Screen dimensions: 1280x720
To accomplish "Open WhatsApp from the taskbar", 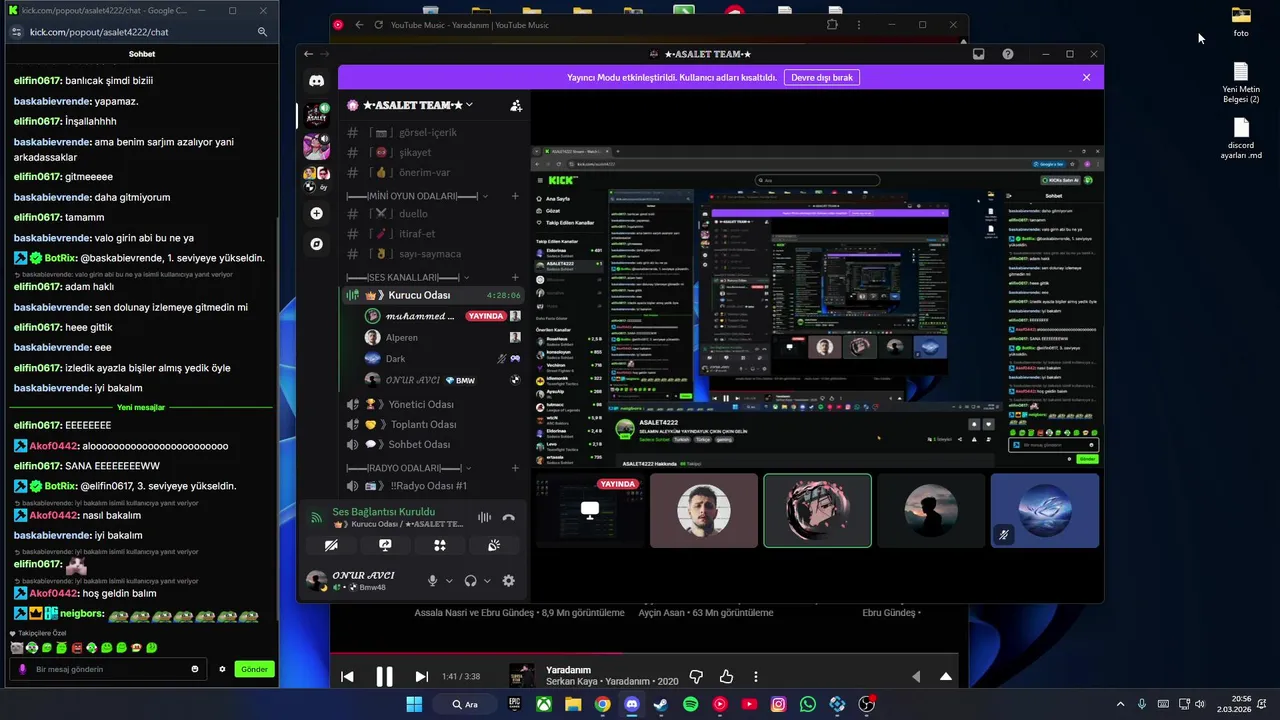I will click(808, 704).
